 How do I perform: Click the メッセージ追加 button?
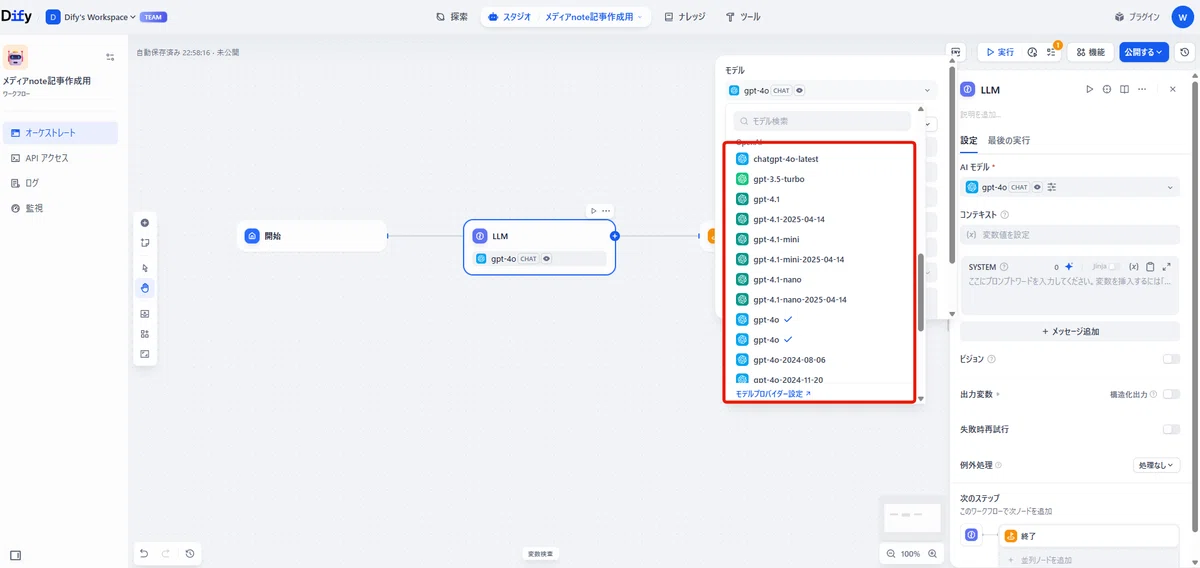coord(1070,331)
